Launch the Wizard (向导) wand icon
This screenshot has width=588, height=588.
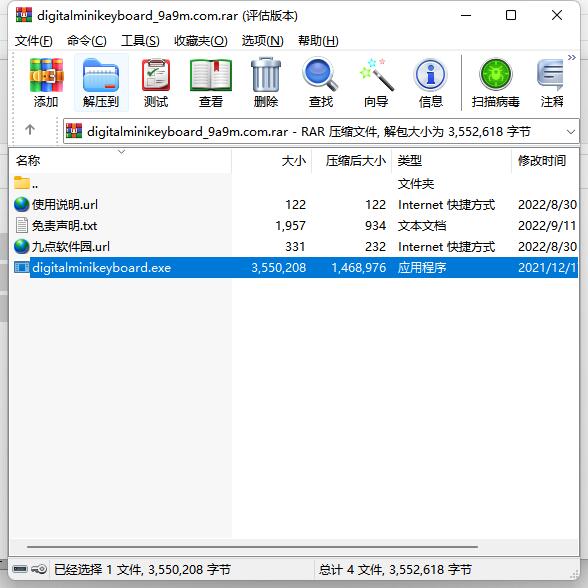[376, 75]
